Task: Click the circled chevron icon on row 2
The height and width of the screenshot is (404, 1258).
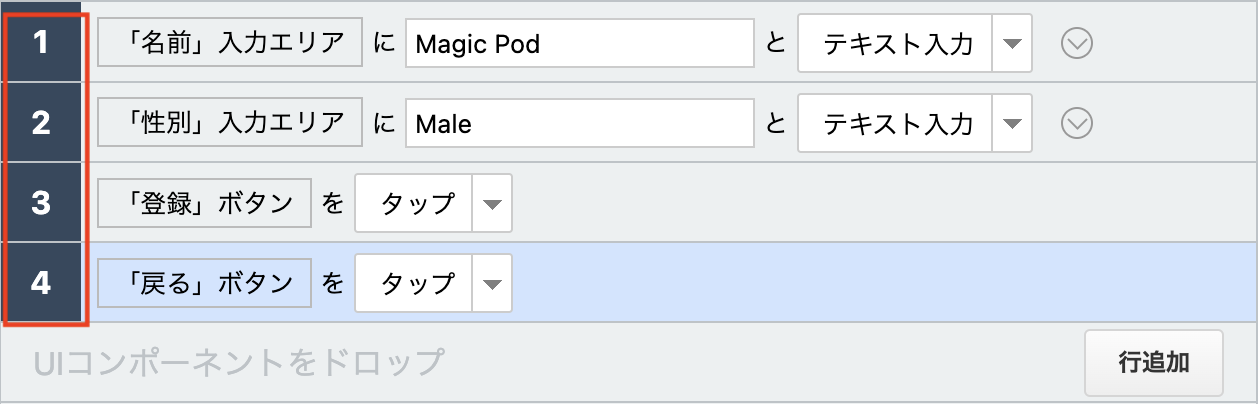Action: (1076, 123)
